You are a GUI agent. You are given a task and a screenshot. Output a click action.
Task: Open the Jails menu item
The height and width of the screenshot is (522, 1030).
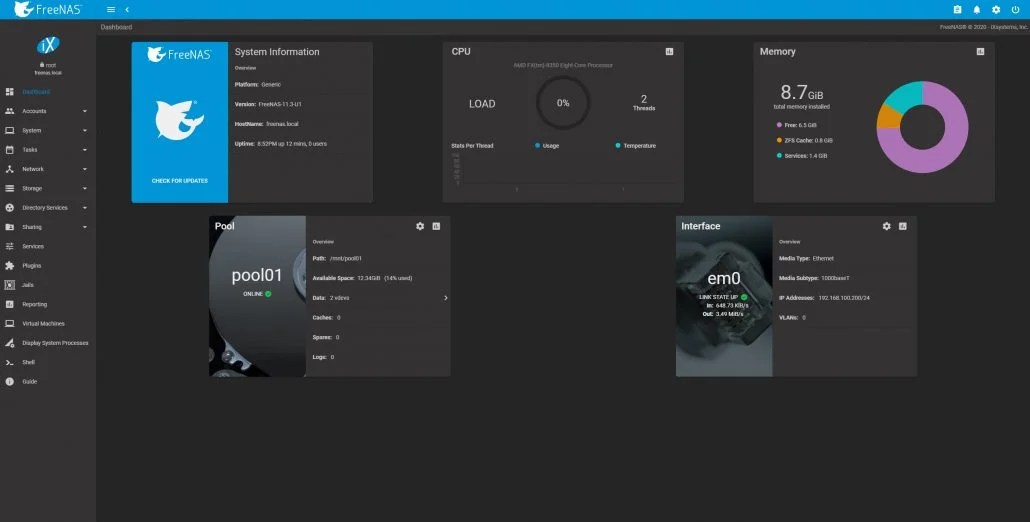pyautogui.click(x=48, y=285)
